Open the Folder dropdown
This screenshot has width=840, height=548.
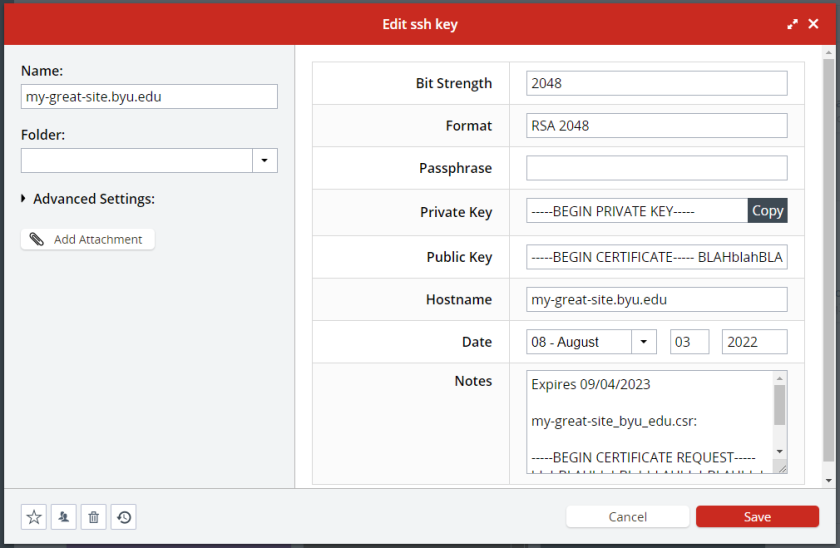point(265,160)
